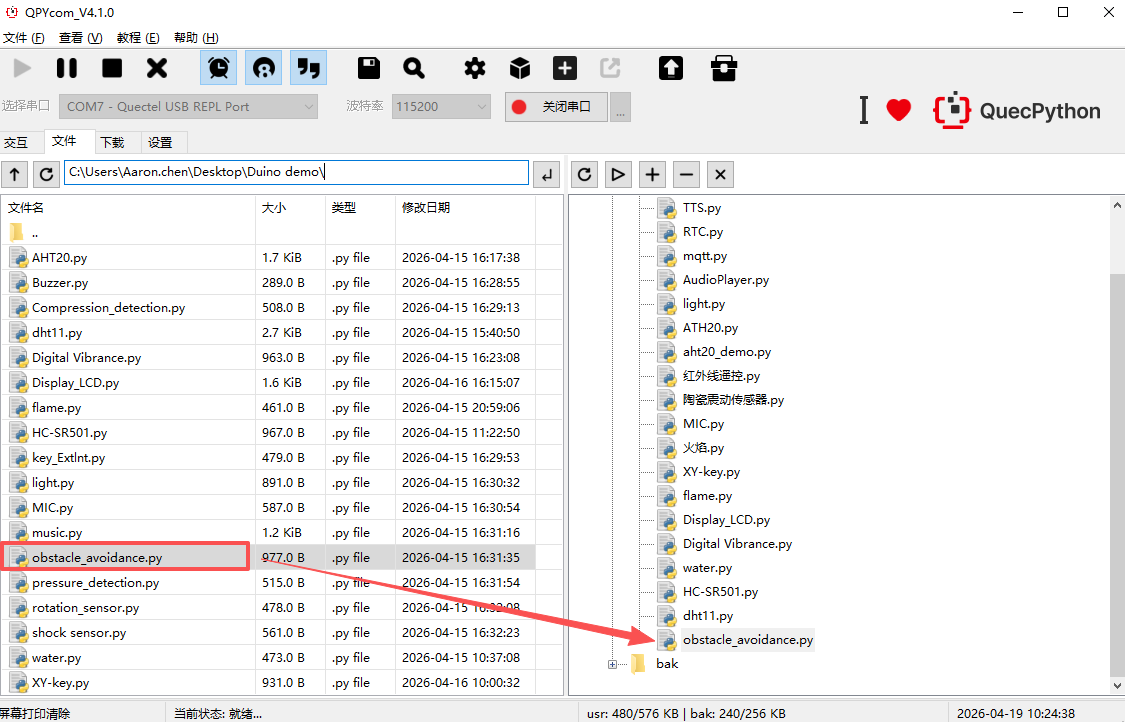Image resolution: width=1125 pixels, height=722 pixels.
Task: Switch to the 下载 tab
Action: click(112, 142)
